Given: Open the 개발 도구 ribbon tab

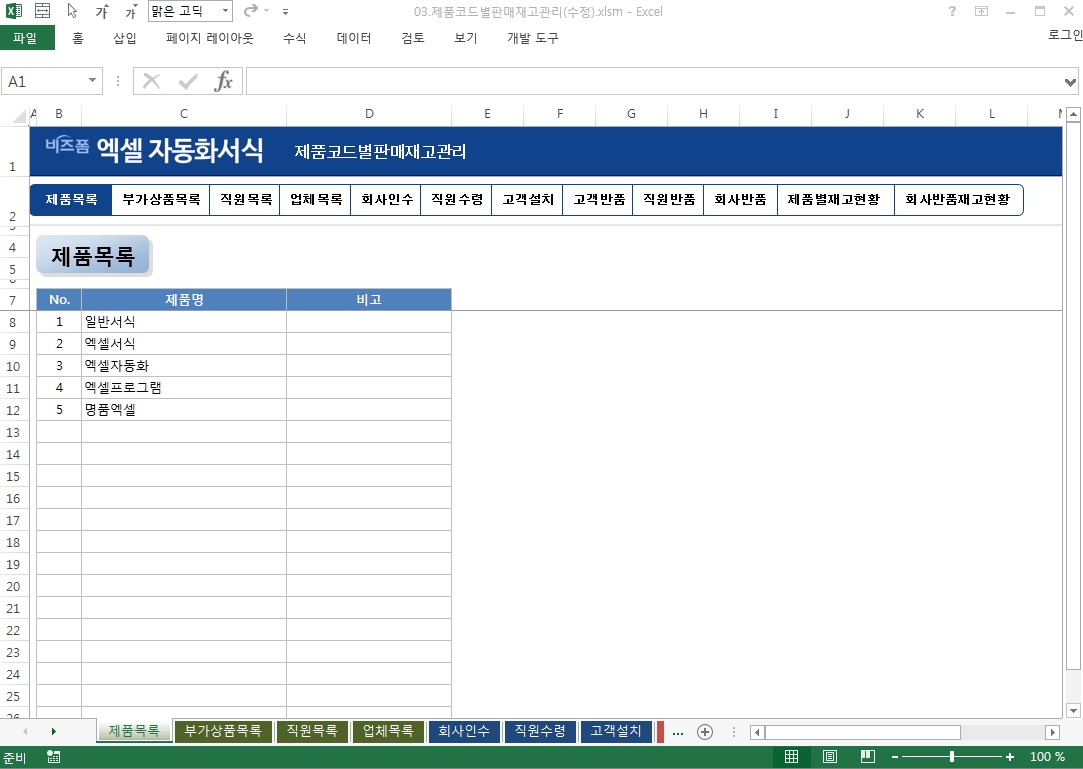Looking at the screenshot, I should (x=533, y=38).
